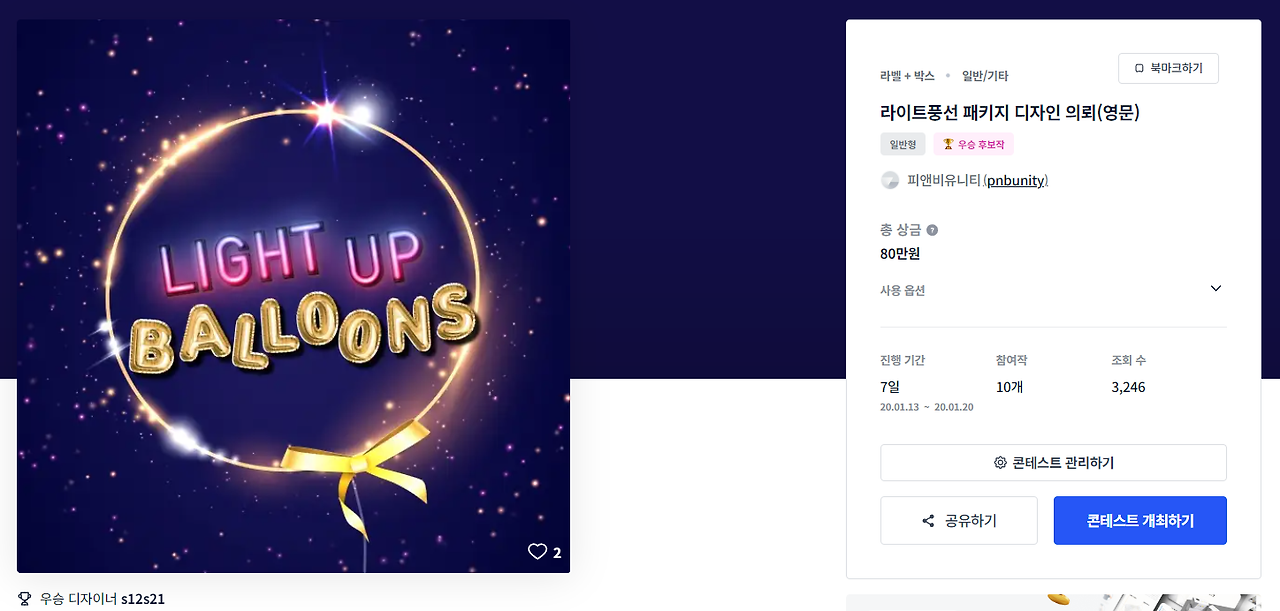Open the 사용 옵션 section label
Image resolution: width=1280 pixels, height=611 pixels.
coord(902,291)
